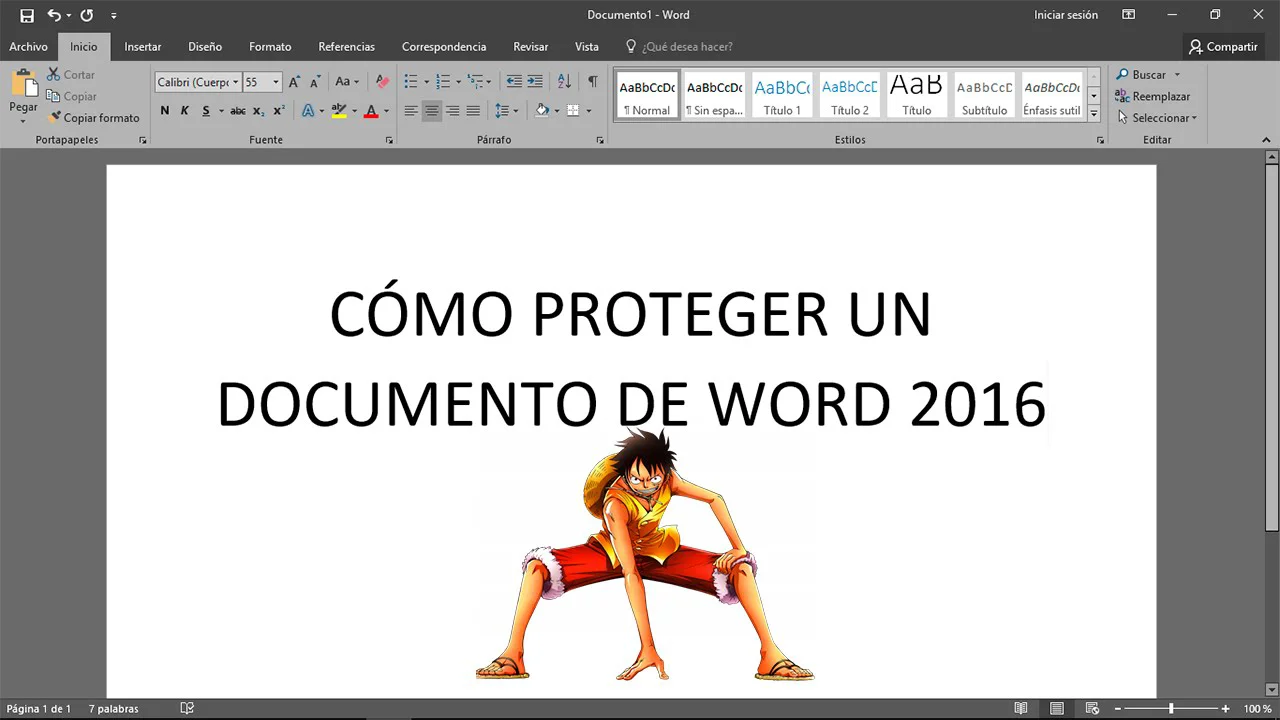Increase indent using the ribbon icon

(535, 82)
